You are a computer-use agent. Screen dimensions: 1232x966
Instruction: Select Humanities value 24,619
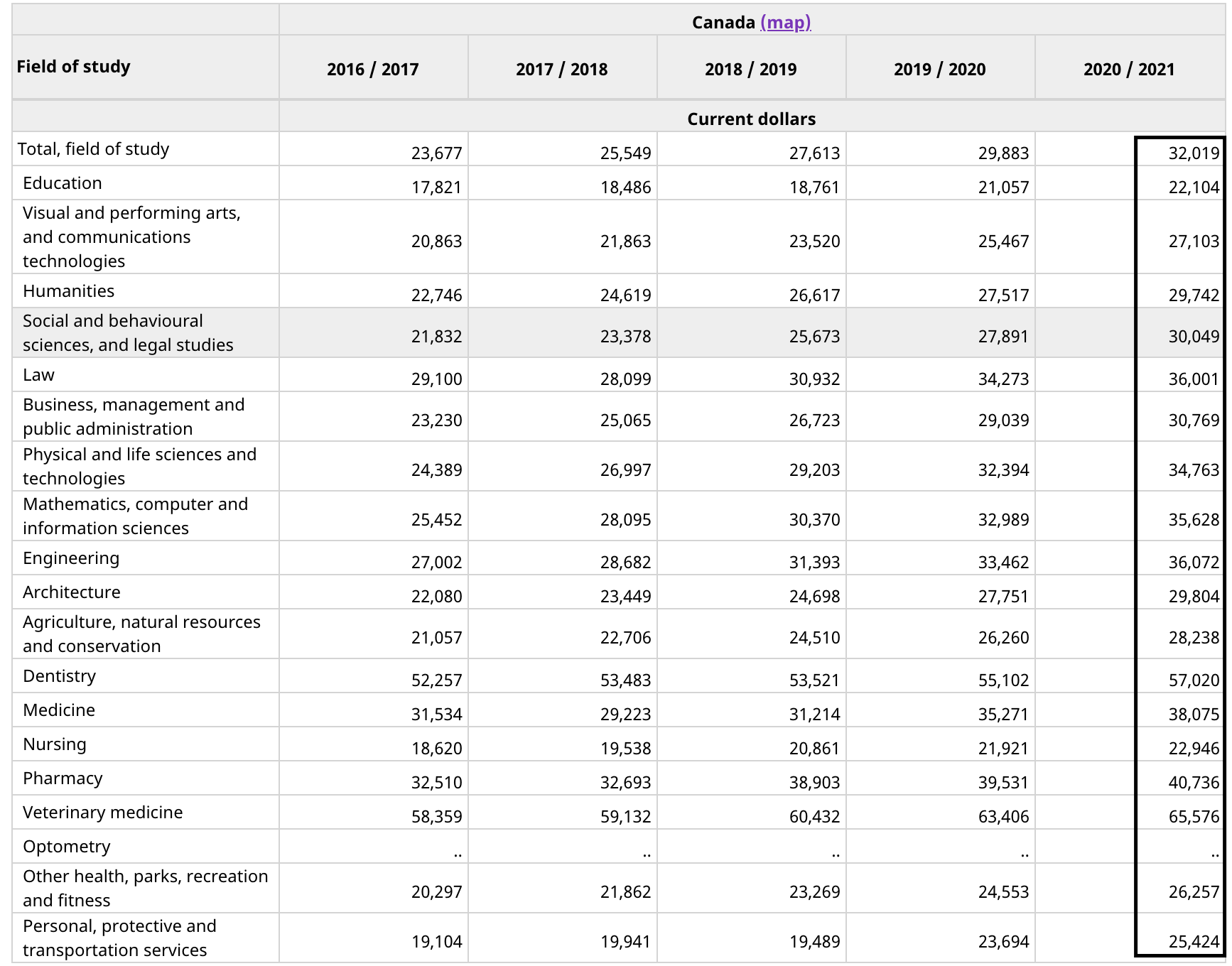coord(625,295)
